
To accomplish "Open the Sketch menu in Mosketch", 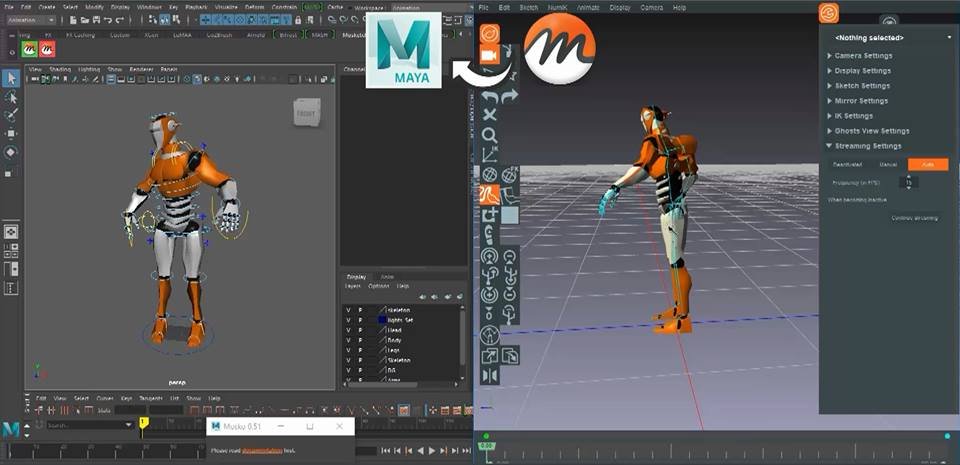I will (x=528, y=8).
